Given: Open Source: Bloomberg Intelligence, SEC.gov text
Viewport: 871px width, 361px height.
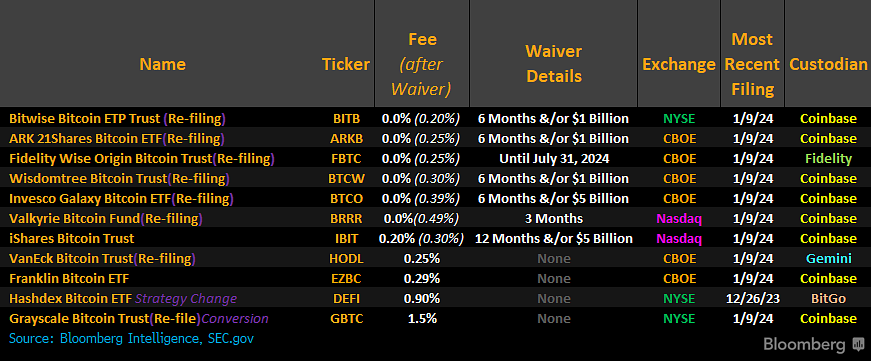Looking at the screenshot, I should point(131,338).
